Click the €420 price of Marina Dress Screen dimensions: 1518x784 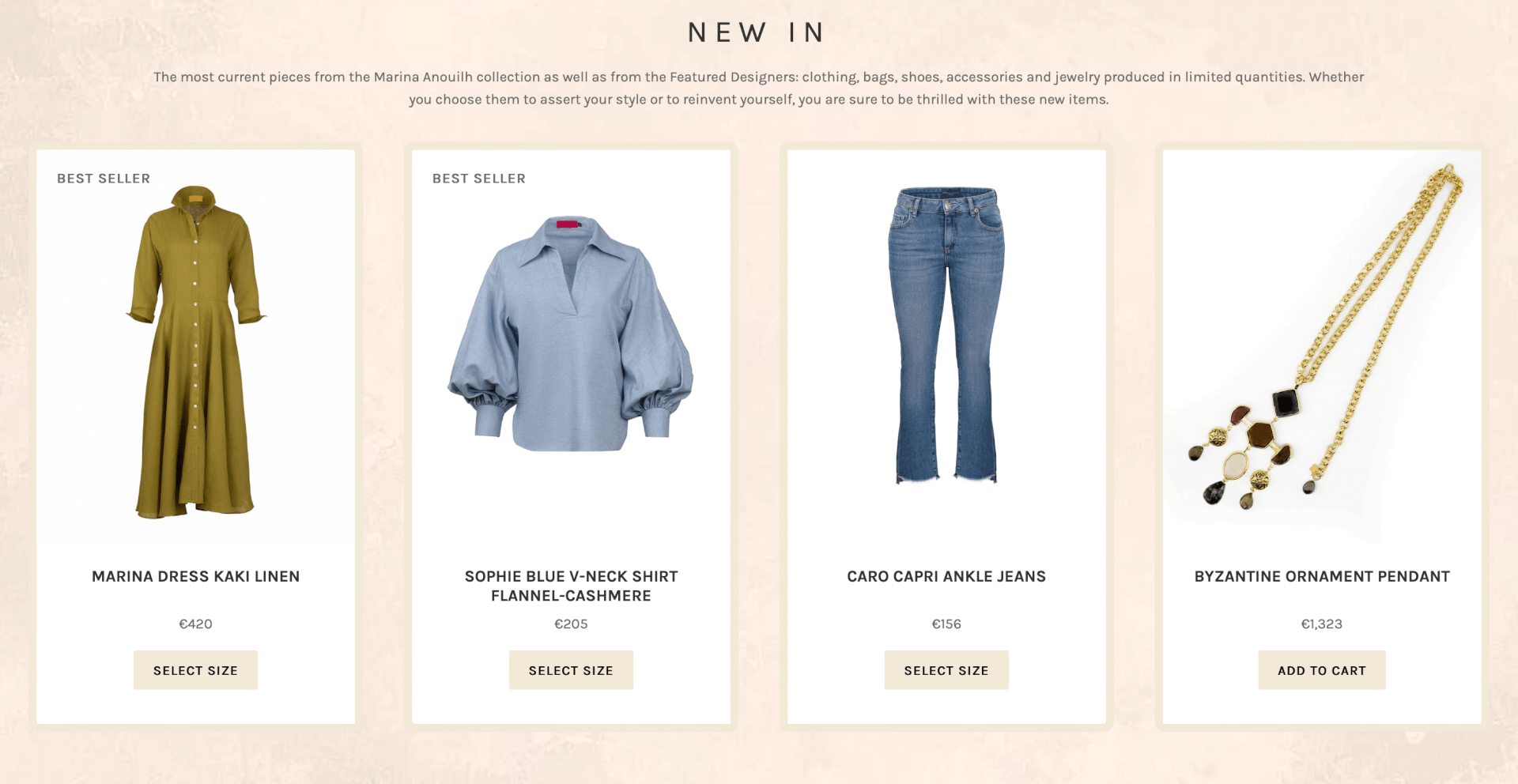195,624
